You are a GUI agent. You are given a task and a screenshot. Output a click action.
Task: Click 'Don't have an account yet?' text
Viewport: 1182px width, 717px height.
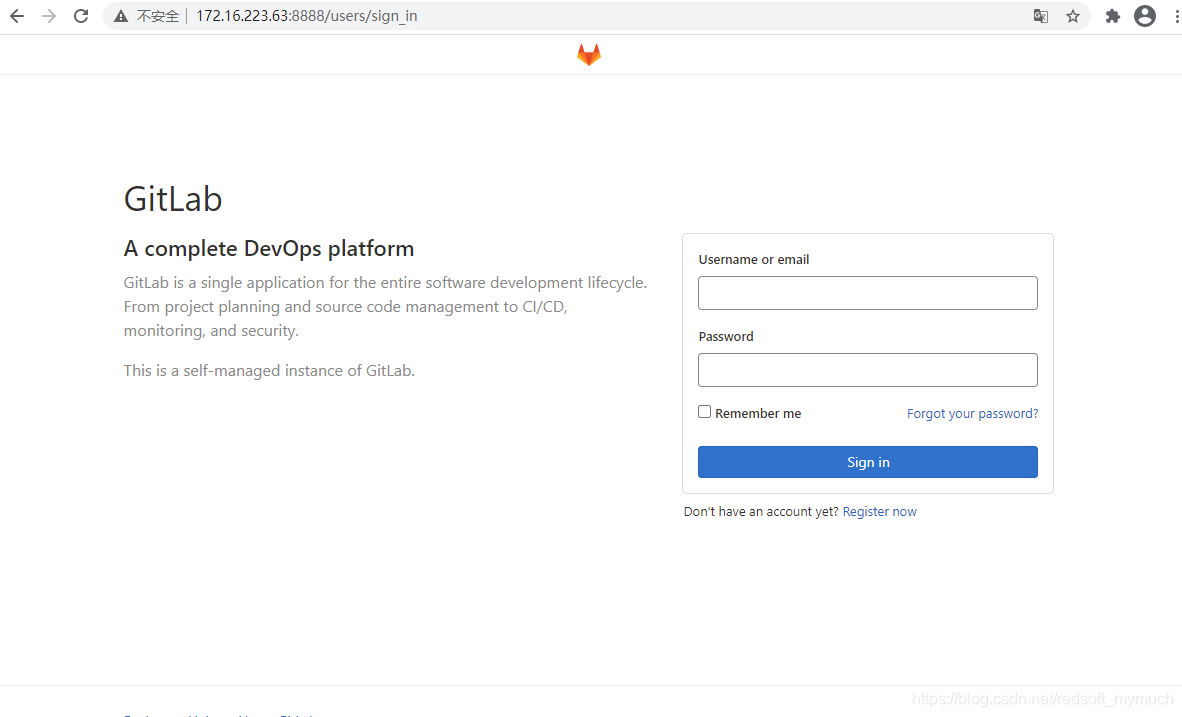pos(761,511)
